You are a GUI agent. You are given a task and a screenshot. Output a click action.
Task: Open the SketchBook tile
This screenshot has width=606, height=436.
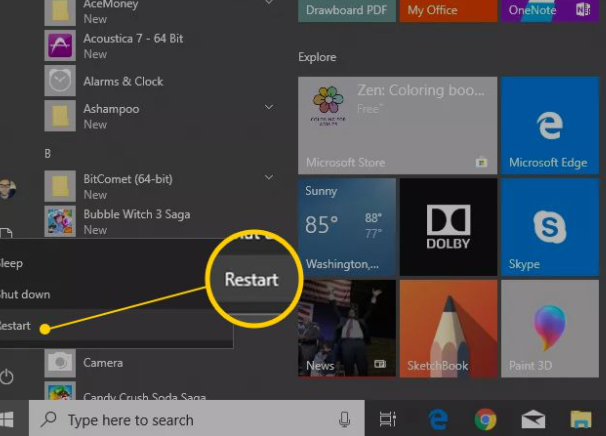448,329
